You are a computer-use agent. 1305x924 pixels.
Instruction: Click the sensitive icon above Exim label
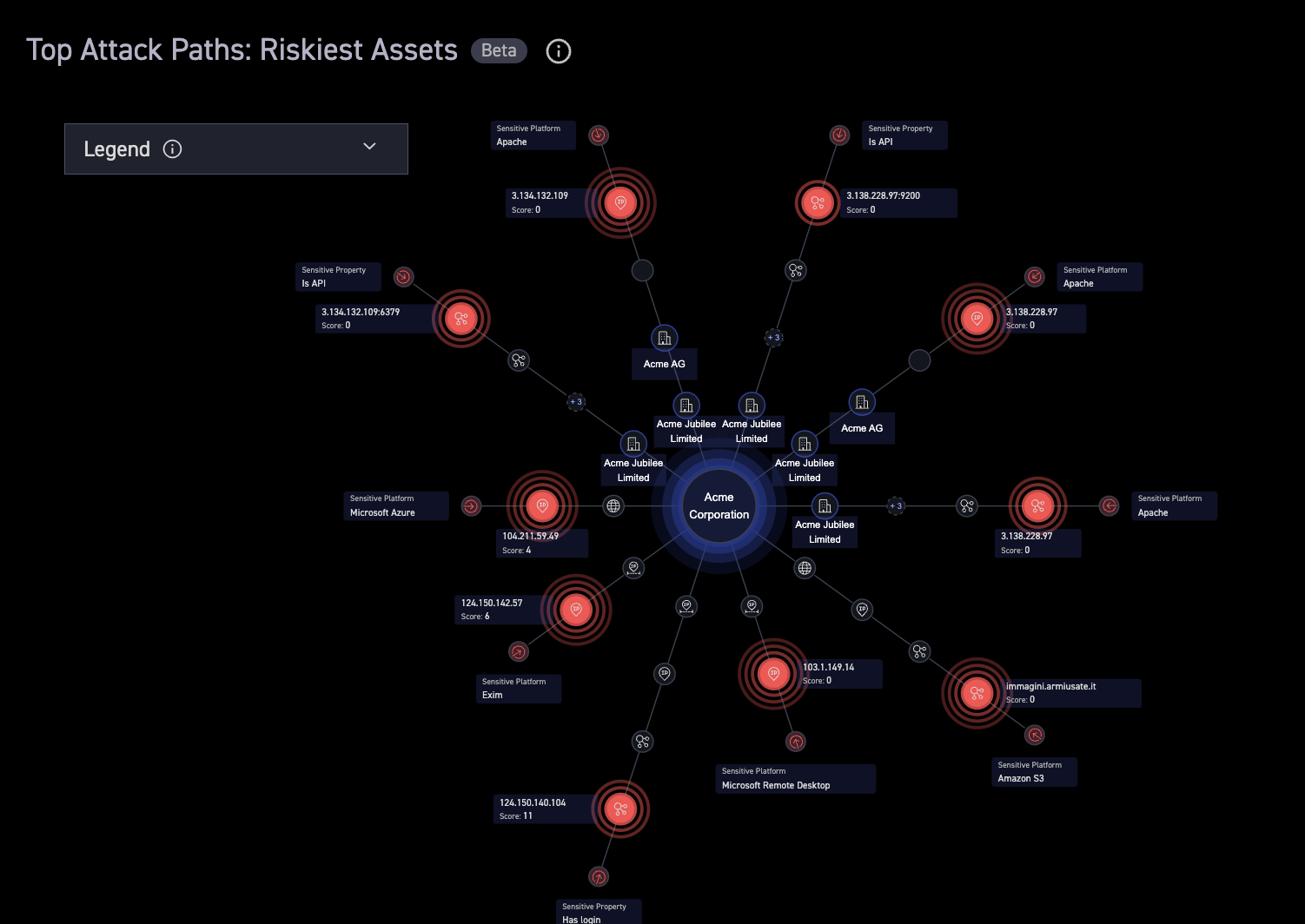pos(519,651)
